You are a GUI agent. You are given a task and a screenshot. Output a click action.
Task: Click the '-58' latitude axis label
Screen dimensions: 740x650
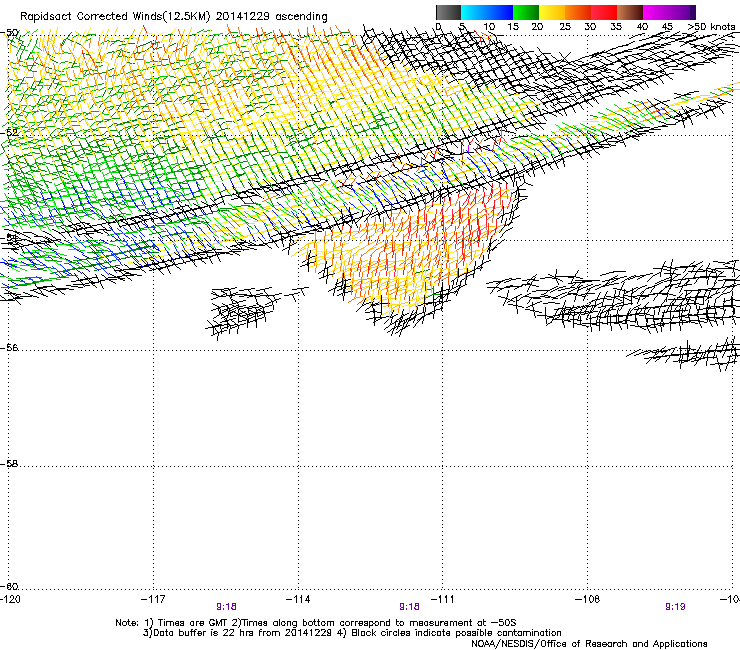[x=10, y=464]
